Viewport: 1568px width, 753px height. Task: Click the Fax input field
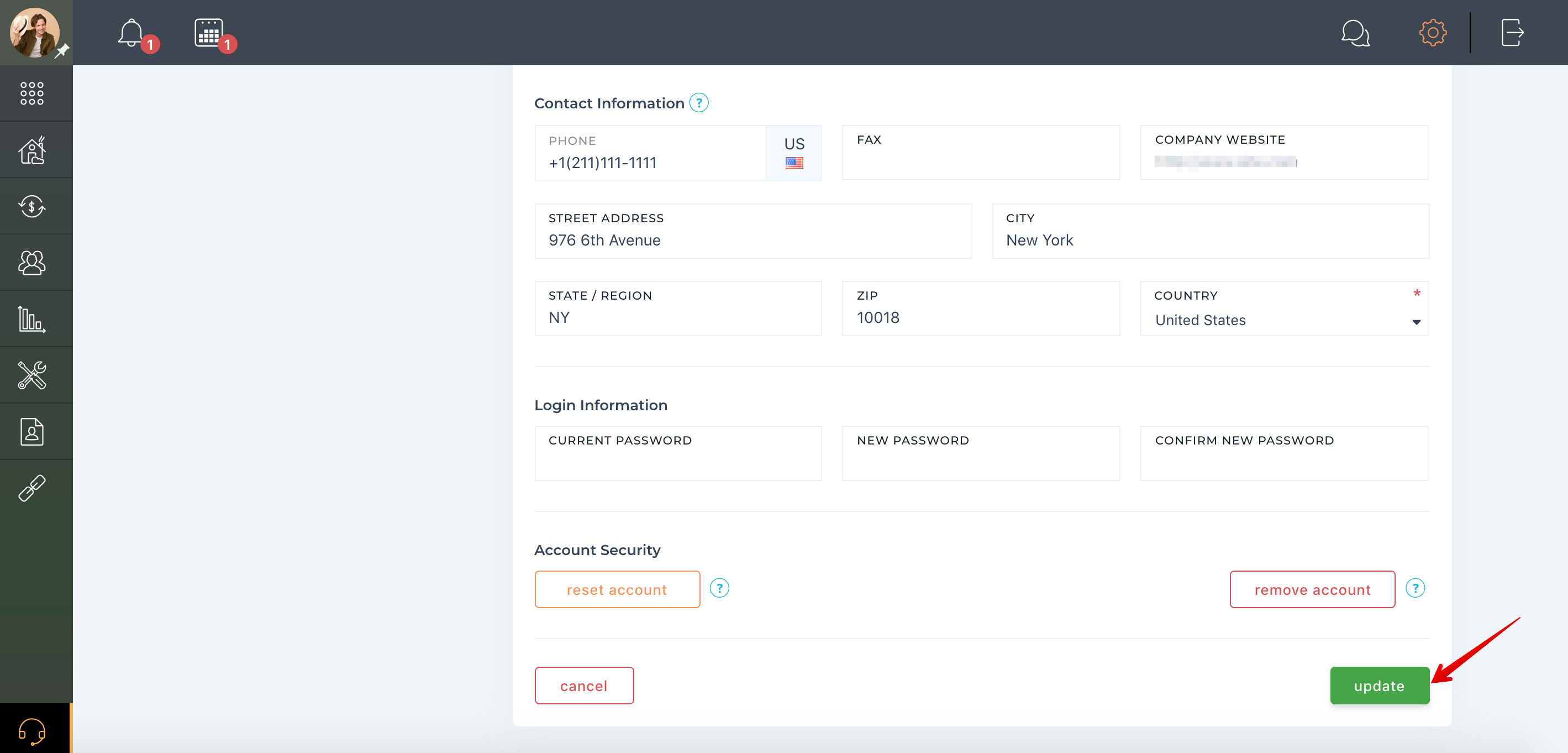(x=981, y=153)
